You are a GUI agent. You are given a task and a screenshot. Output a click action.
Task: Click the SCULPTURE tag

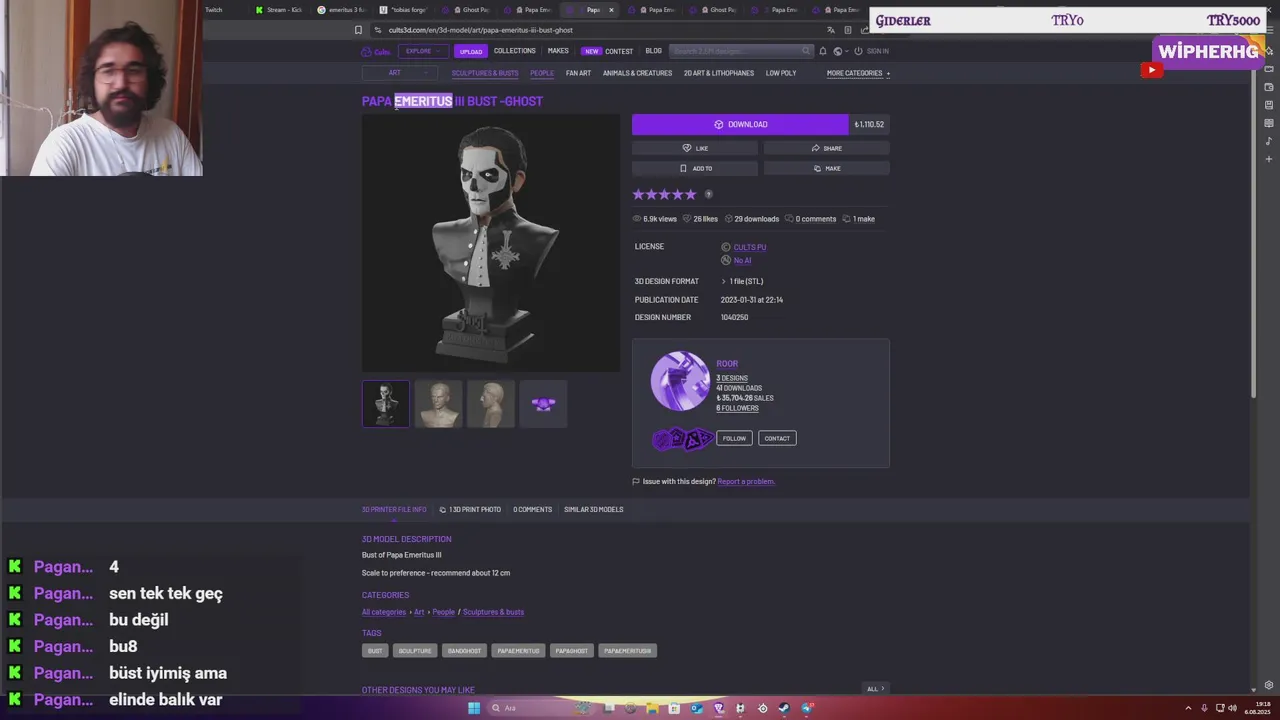click(x=415, y=651)
